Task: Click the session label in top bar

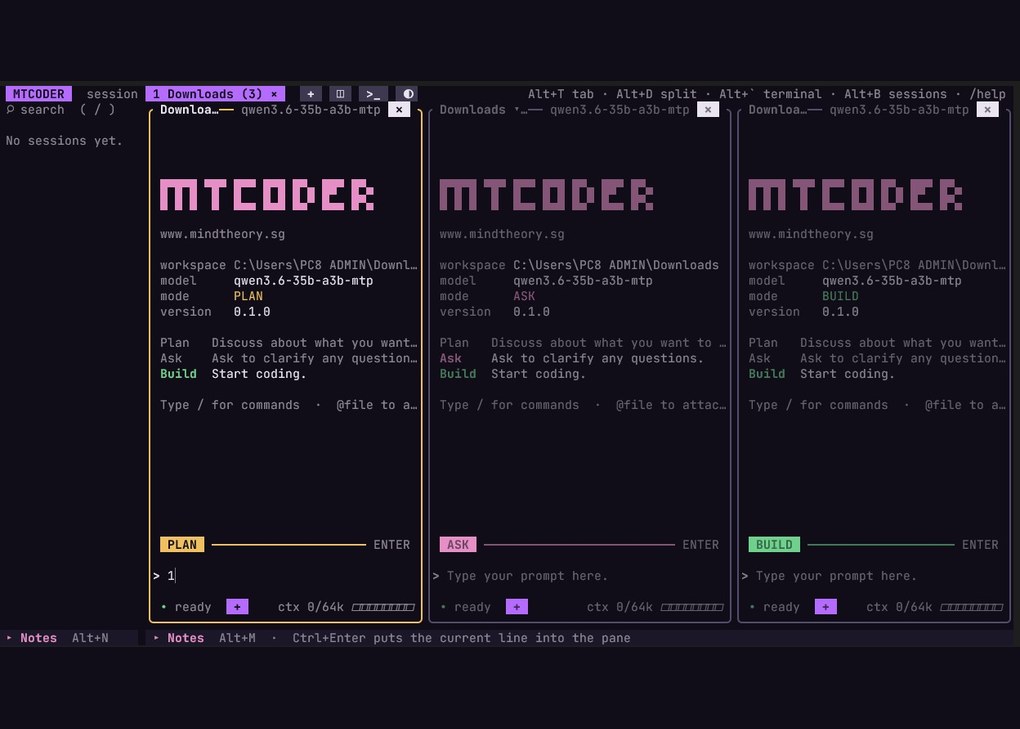Action: point(112,94)
